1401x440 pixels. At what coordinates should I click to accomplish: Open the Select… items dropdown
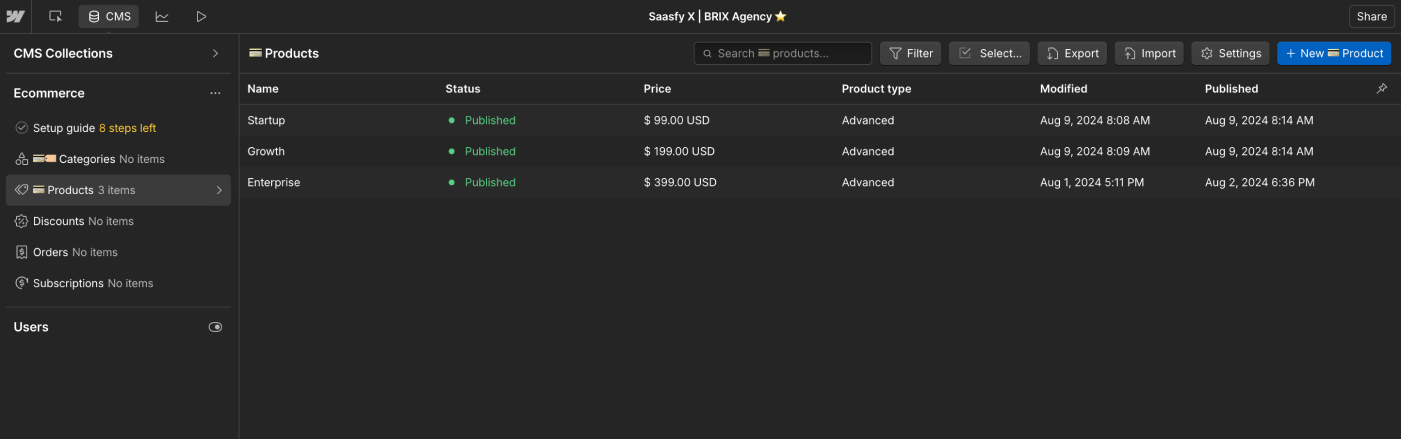989,53
